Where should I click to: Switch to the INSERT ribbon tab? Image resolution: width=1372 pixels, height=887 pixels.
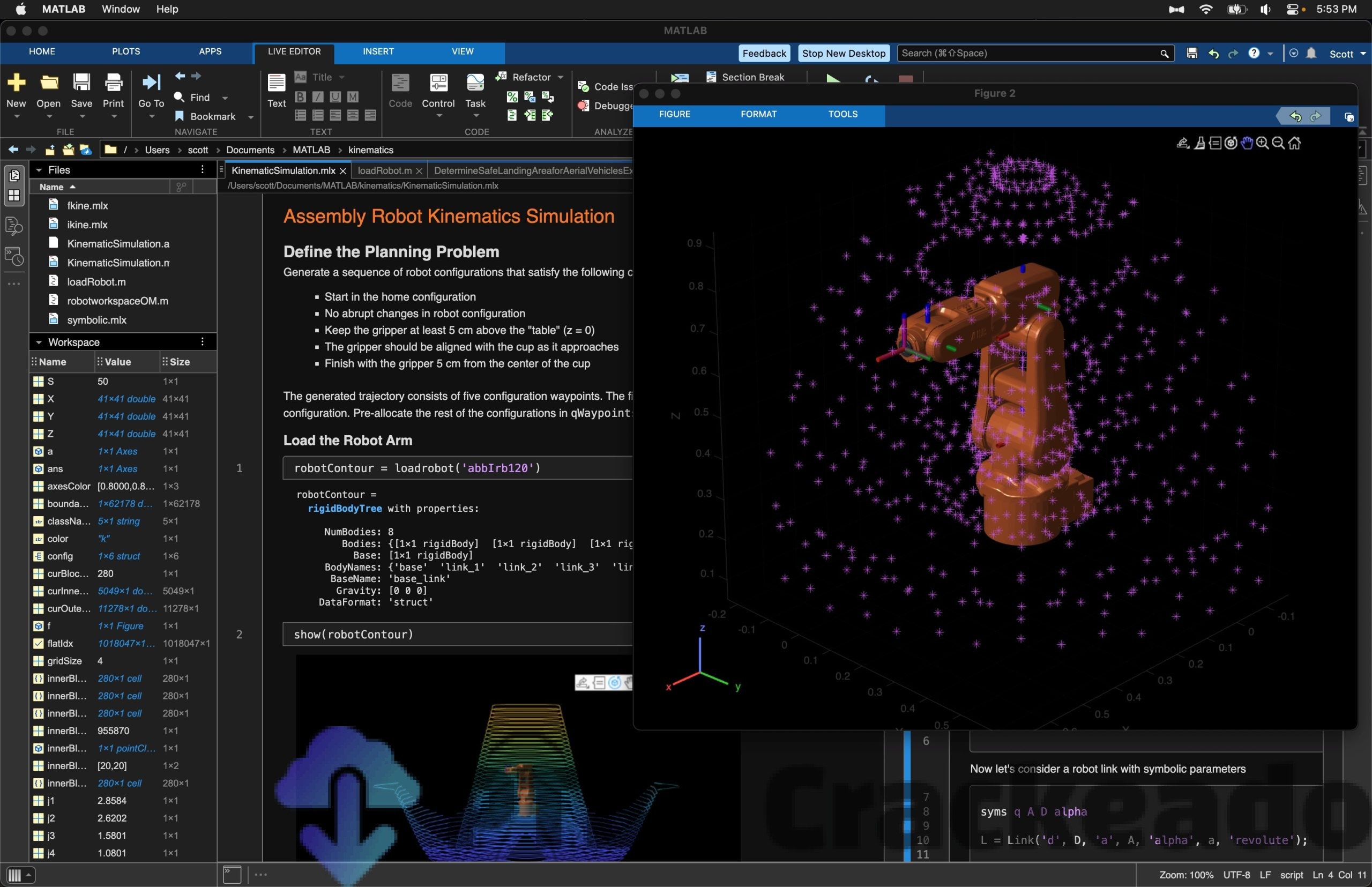click(x=378, y=51)
